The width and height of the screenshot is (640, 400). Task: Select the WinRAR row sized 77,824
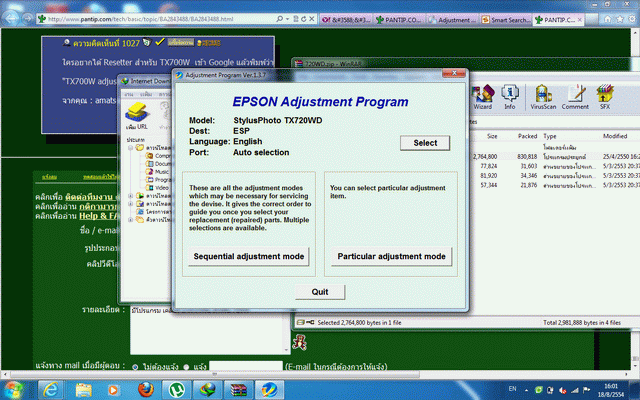click(x=556, y=166)
